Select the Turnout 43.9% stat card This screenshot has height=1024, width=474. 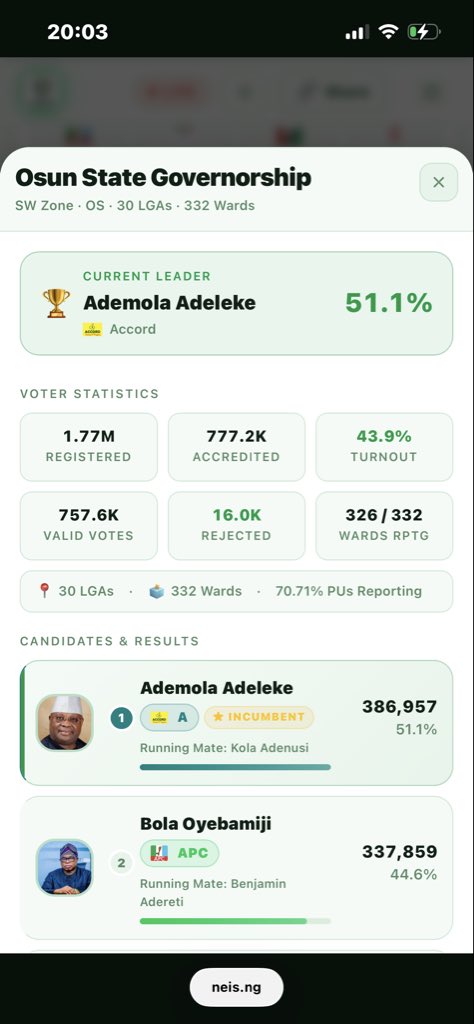pos(384,447)
